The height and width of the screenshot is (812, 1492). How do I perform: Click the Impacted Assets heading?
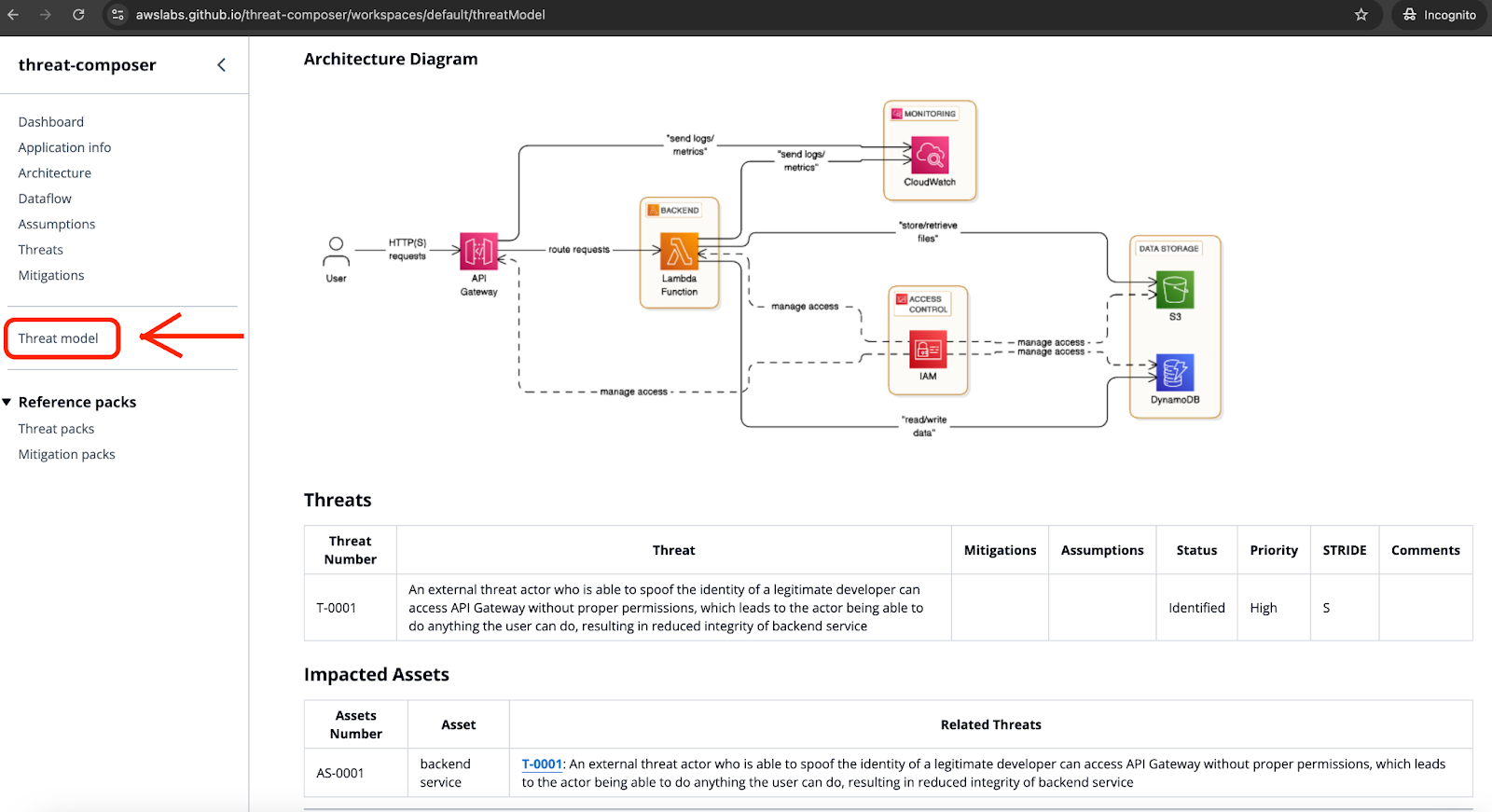[x=377, y=675]
